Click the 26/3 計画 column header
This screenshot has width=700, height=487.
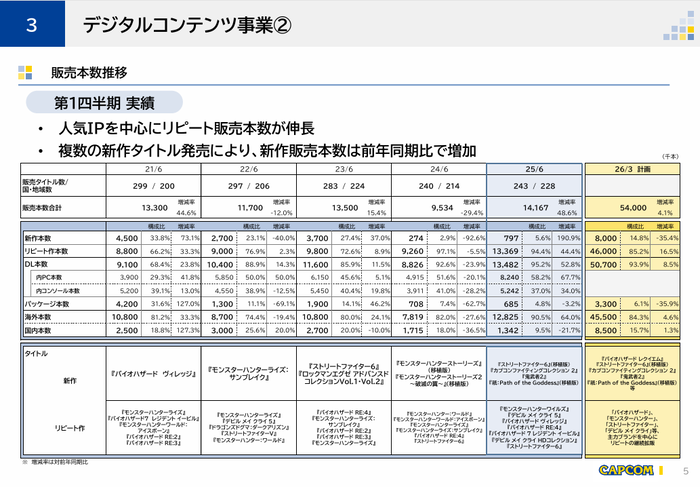[633, 169]
